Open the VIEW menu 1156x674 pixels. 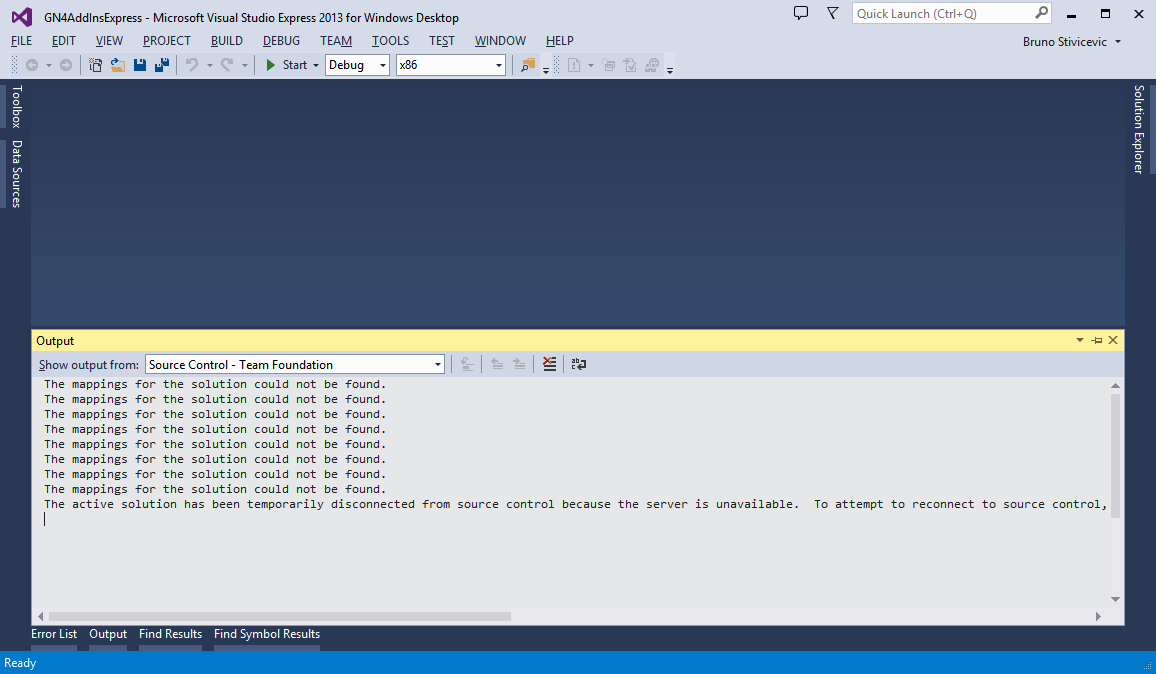click(x=109, y=41)
